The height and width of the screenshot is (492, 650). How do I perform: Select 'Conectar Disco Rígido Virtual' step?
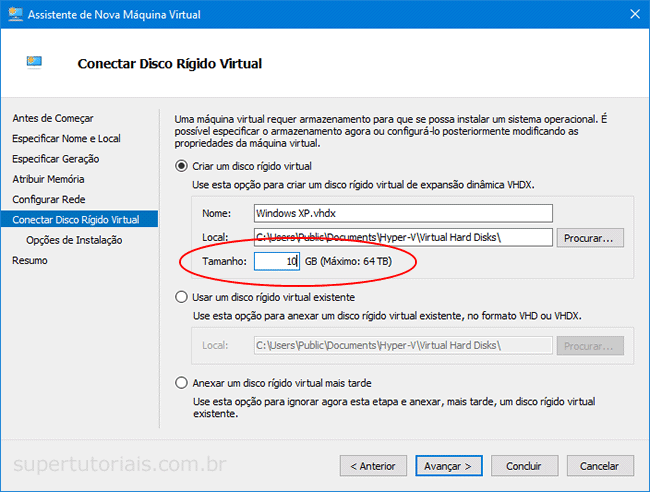pos(76,220)
